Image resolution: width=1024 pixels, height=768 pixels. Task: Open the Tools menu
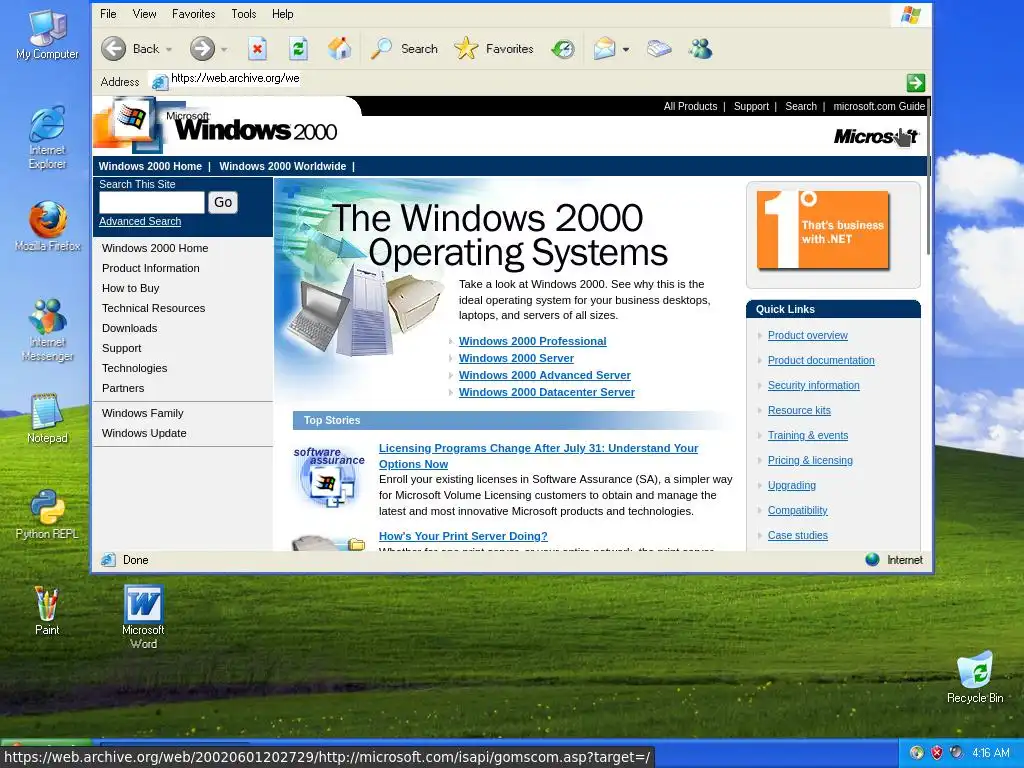244,14
